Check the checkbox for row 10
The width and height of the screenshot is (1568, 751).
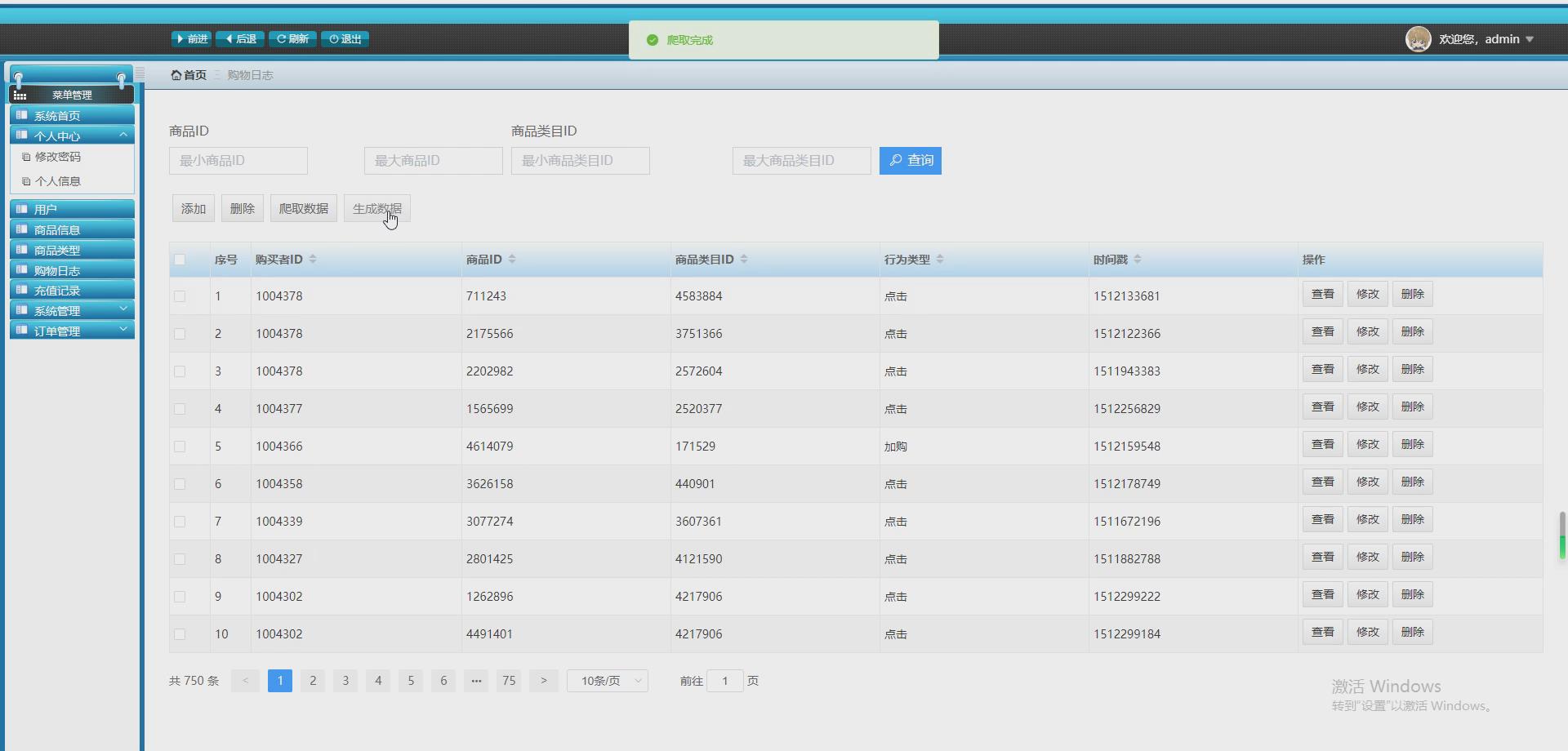[x=180, y=634]
